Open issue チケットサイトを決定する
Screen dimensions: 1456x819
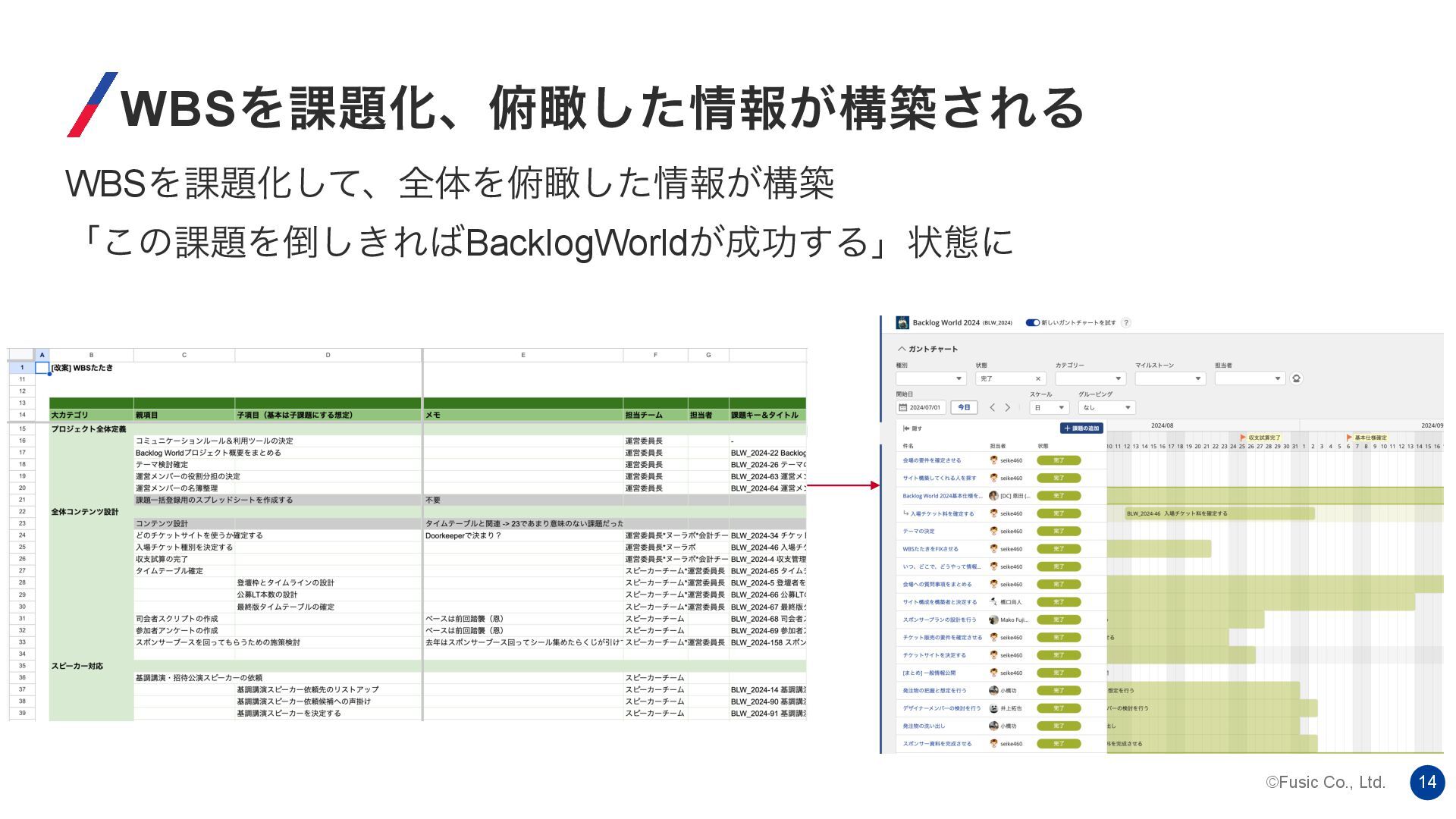pos(934,655)
